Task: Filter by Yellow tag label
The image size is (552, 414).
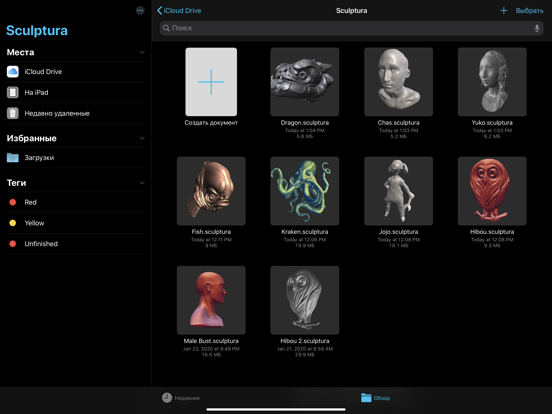Action: [34, 223]
